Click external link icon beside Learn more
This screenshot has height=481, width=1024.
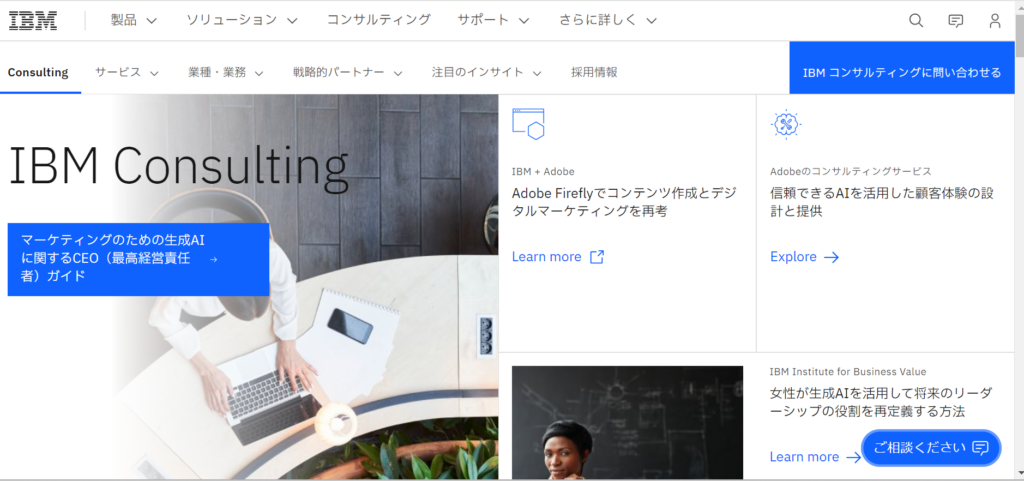(597, 256)
